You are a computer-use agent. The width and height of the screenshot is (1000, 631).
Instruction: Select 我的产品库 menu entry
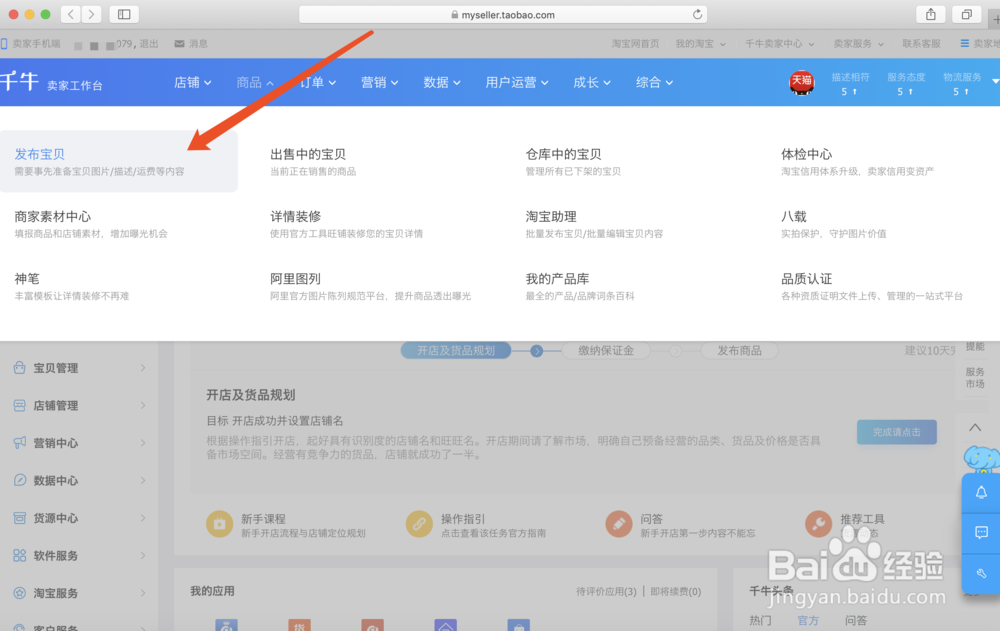click(557, 279)
